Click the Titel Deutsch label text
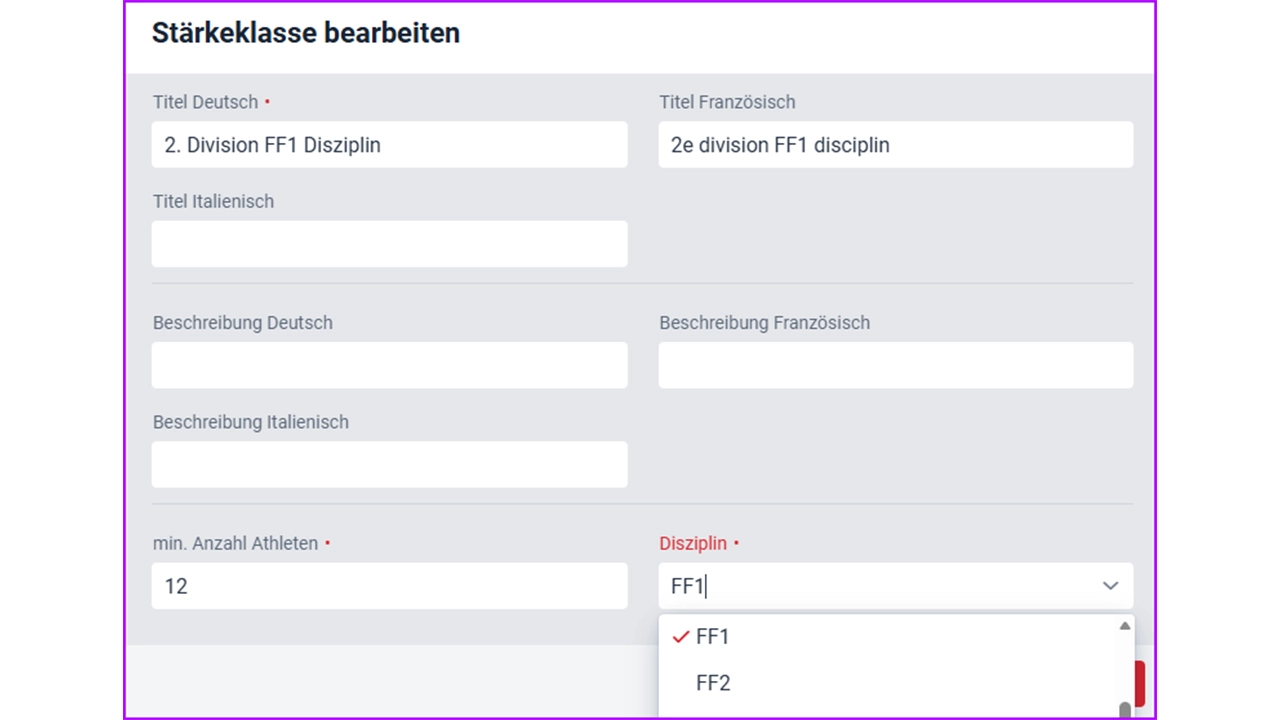 (x=205, y=102)
